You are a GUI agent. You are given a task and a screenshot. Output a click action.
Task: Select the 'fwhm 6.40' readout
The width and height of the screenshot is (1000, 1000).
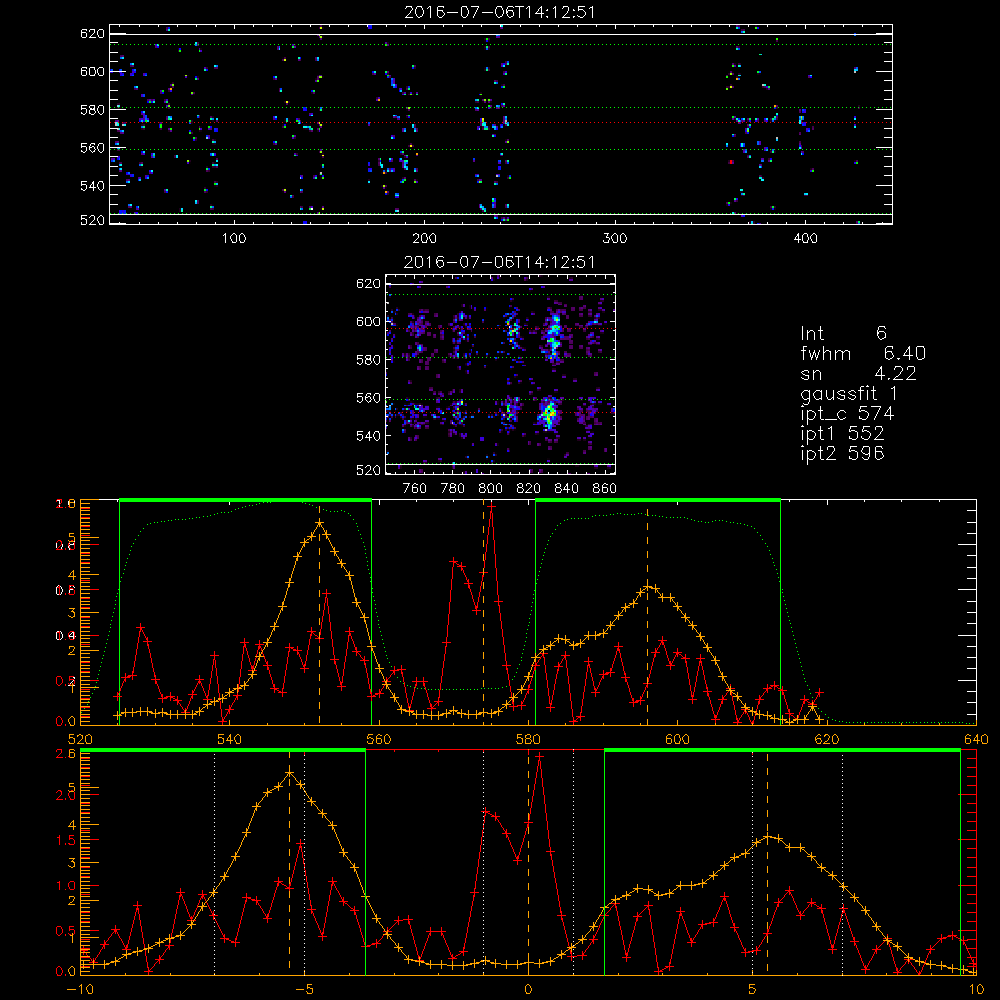863,353
